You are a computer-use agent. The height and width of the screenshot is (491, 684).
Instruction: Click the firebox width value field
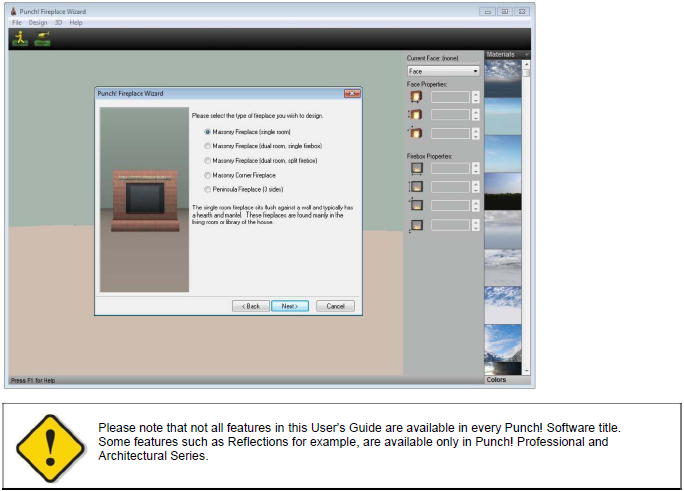coord(450,168)
